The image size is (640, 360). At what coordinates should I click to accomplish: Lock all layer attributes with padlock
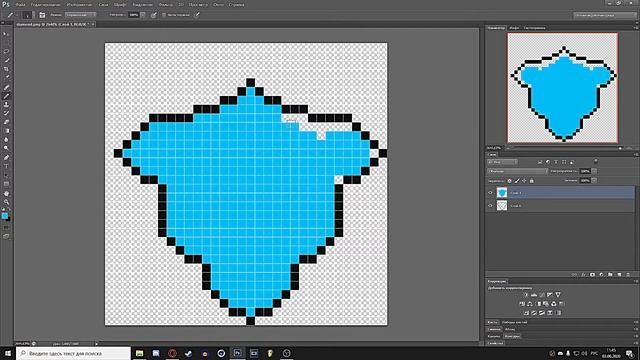[531, 181]
